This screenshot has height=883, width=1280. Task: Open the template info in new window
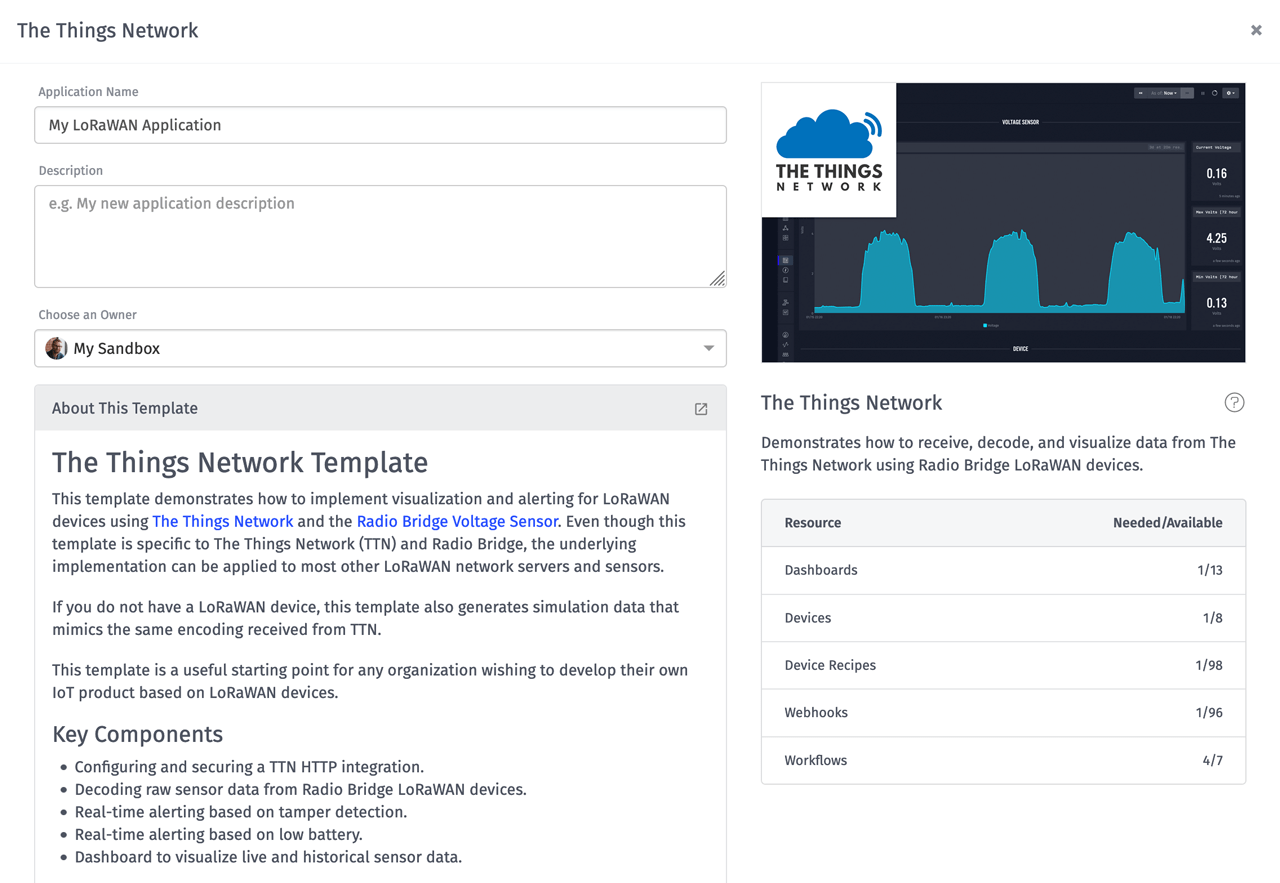tap(701, 409)
